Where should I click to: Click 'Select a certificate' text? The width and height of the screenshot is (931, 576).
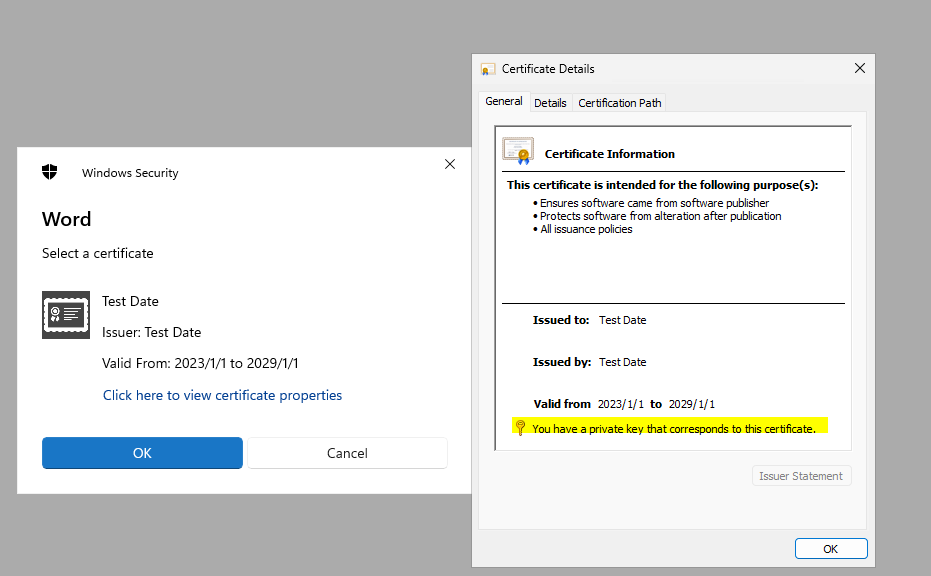98,254
